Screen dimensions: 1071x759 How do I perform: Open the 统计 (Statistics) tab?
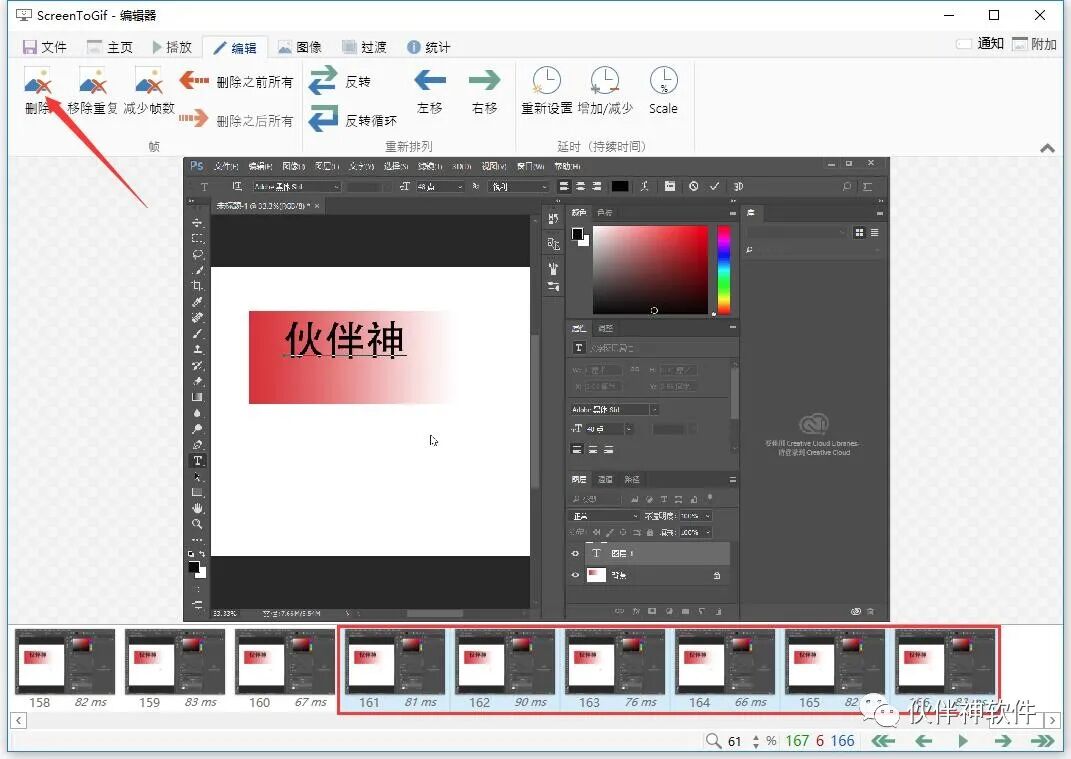[430, 46]
